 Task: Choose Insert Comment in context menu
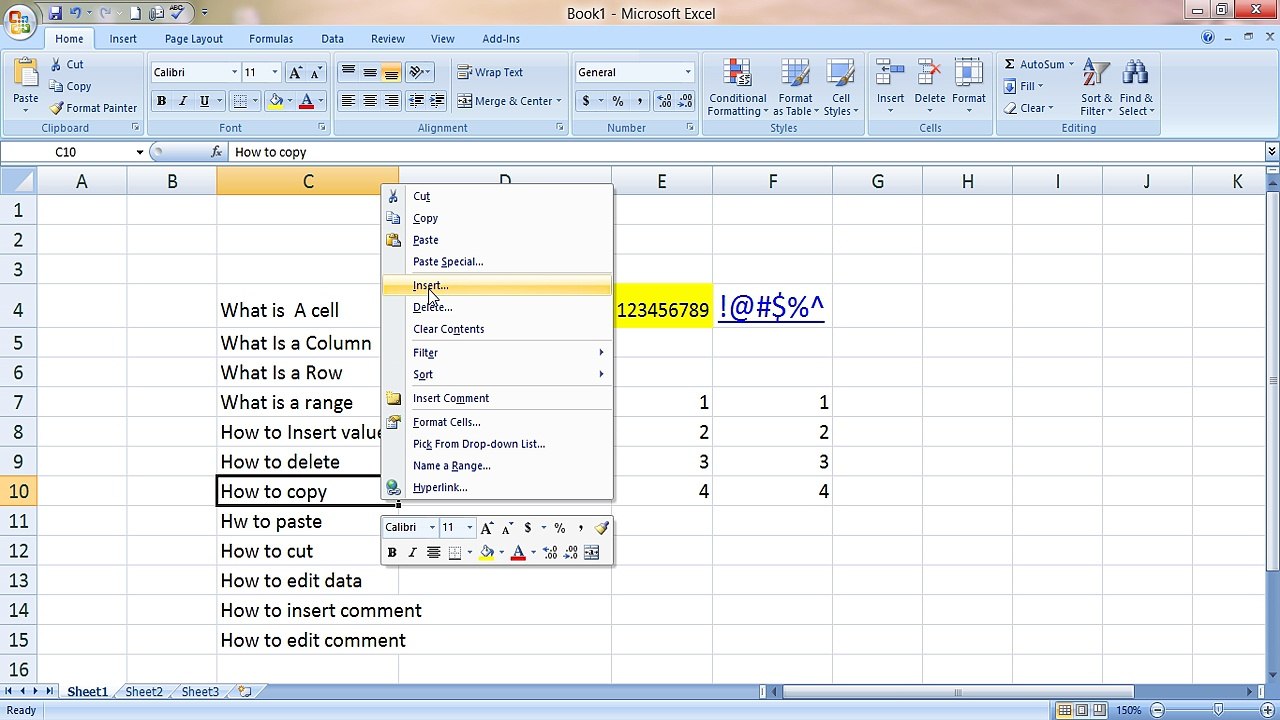click(x=497, y=398)
